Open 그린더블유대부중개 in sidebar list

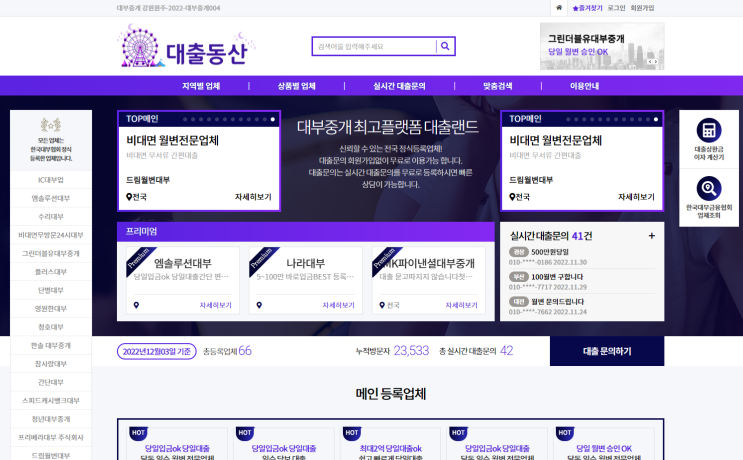click(51, 253)
